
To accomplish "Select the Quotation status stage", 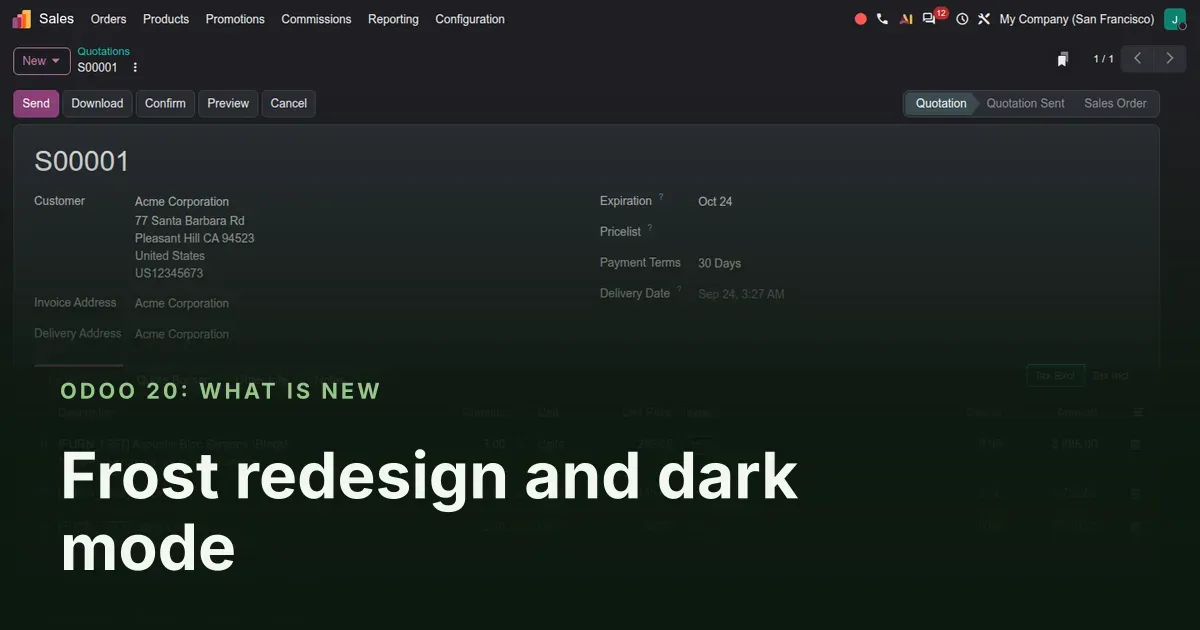I will [x=940, y=103].
